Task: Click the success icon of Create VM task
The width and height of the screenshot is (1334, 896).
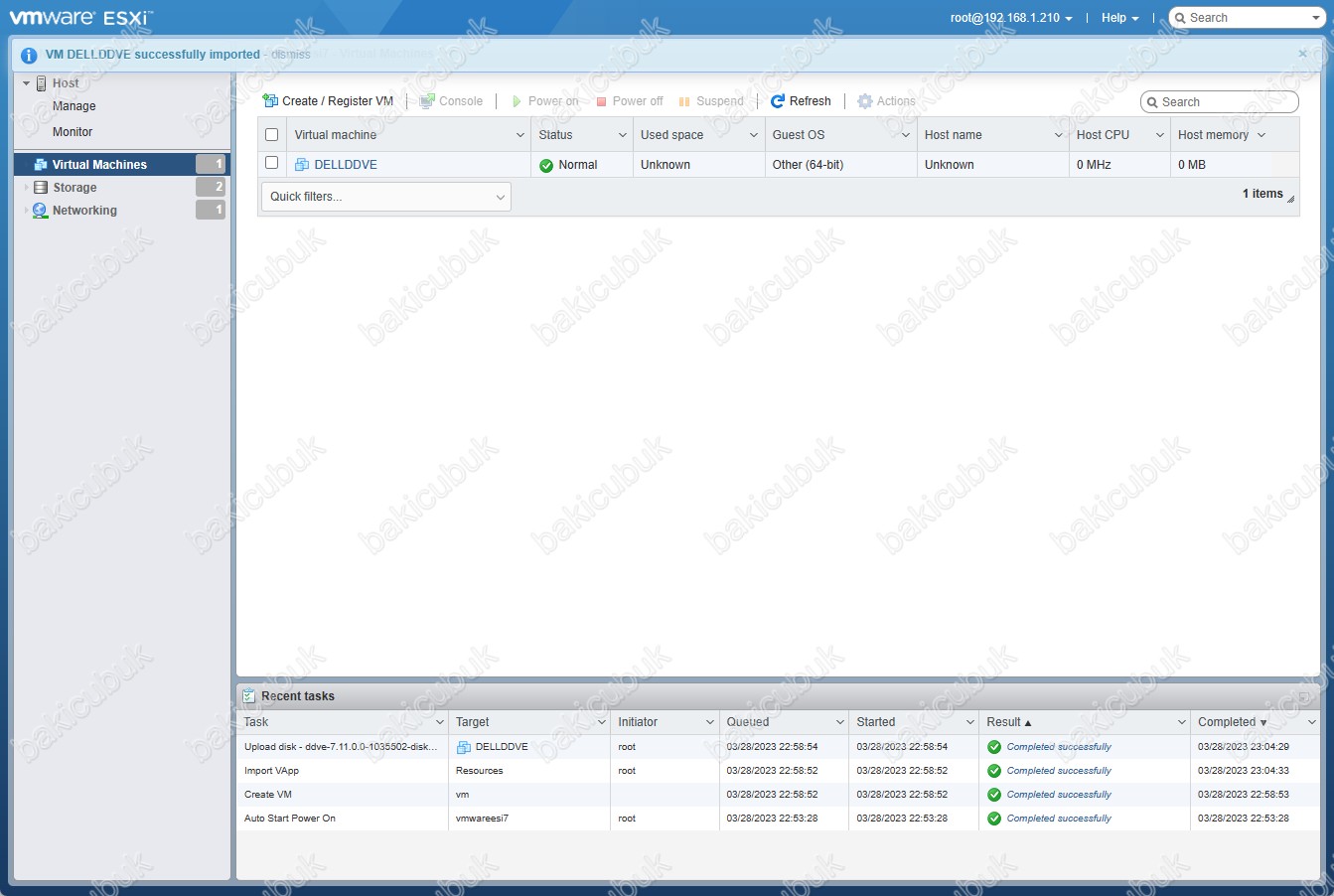Action: pos(994,795)
